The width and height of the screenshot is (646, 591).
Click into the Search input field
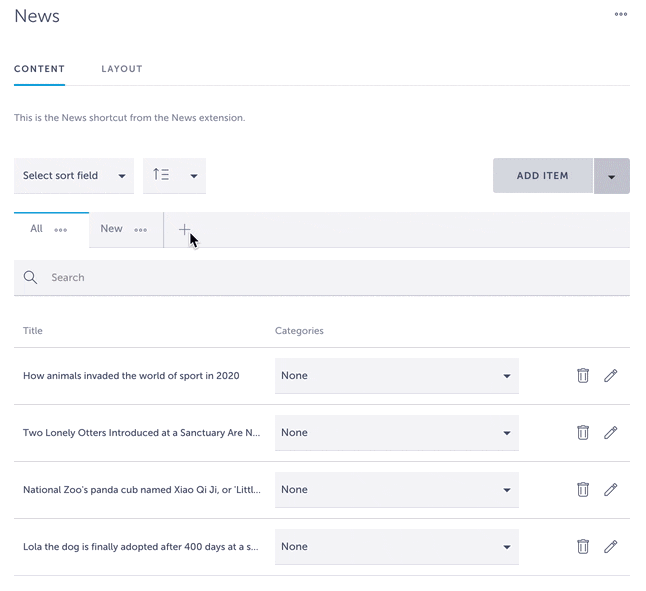330,278
